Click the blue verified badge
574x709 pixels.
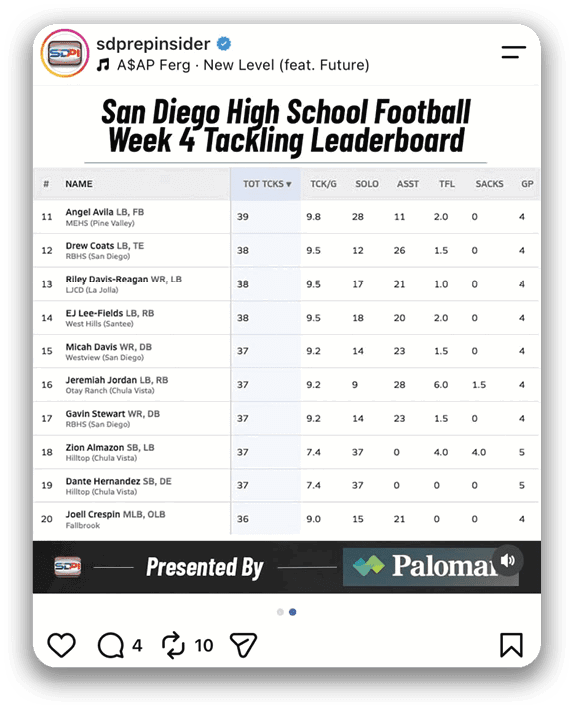[224, 44]
